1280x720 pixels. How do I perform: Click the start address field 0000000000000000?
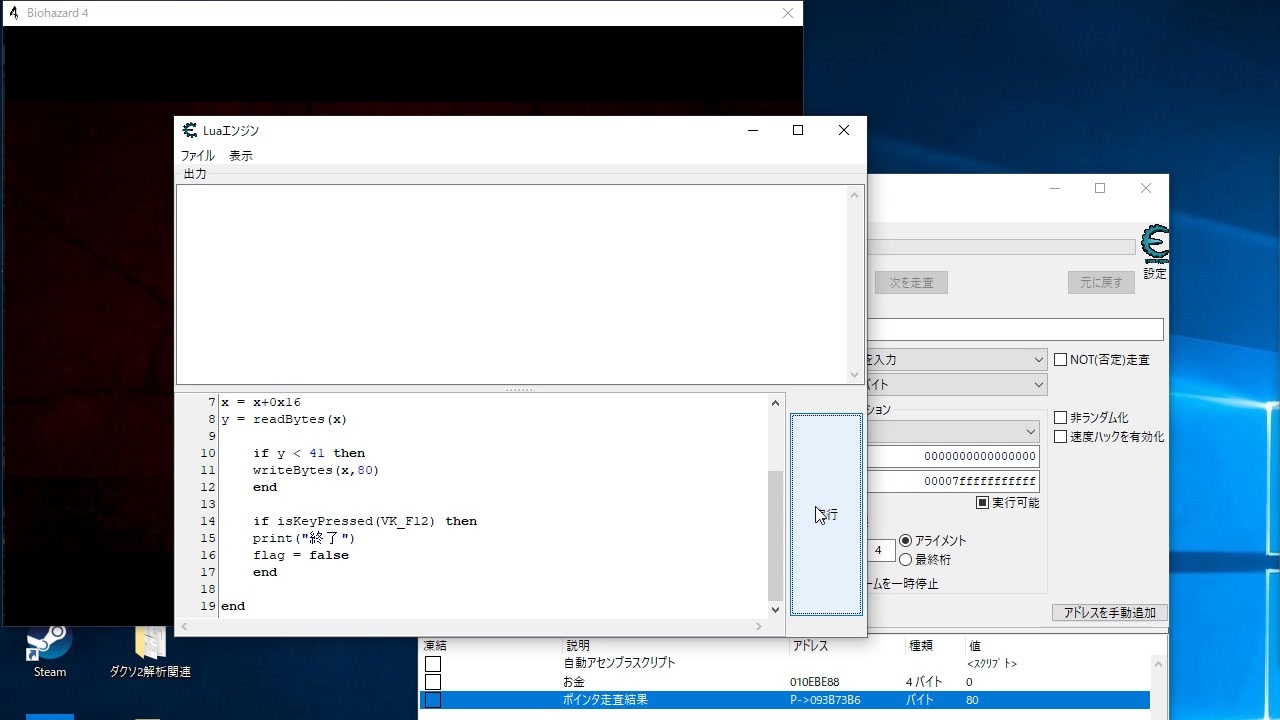click(954, 457)
